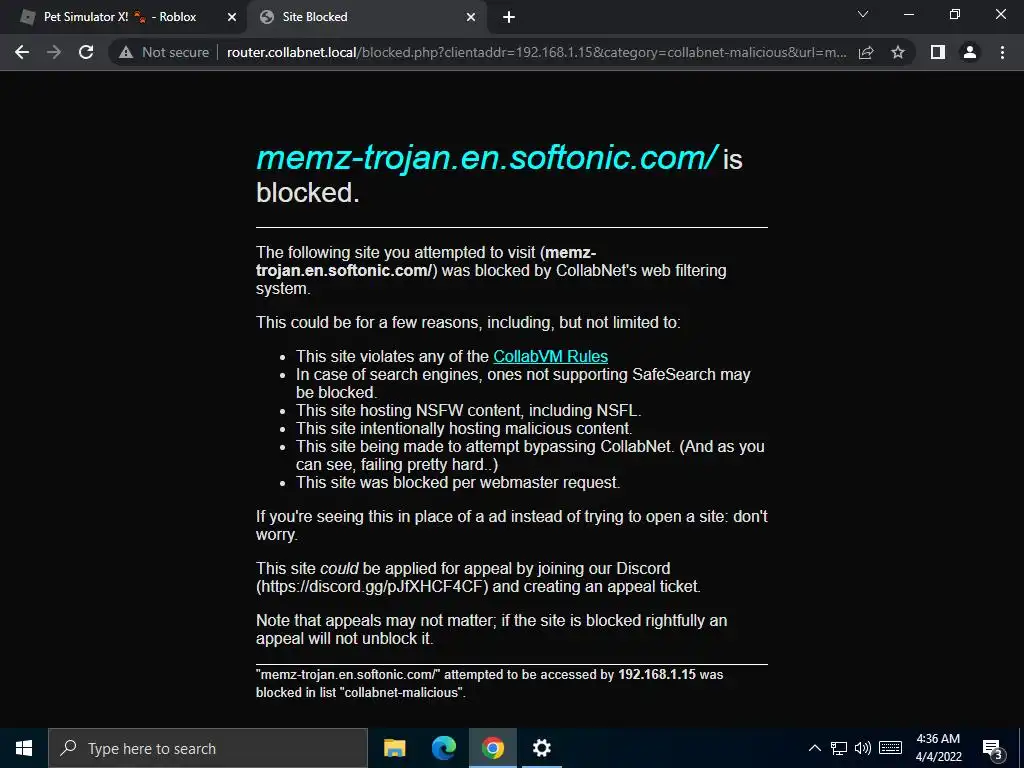Click the Roblox tab favicon
Viewport: 1024px width, 768px height.
point(28,17)
